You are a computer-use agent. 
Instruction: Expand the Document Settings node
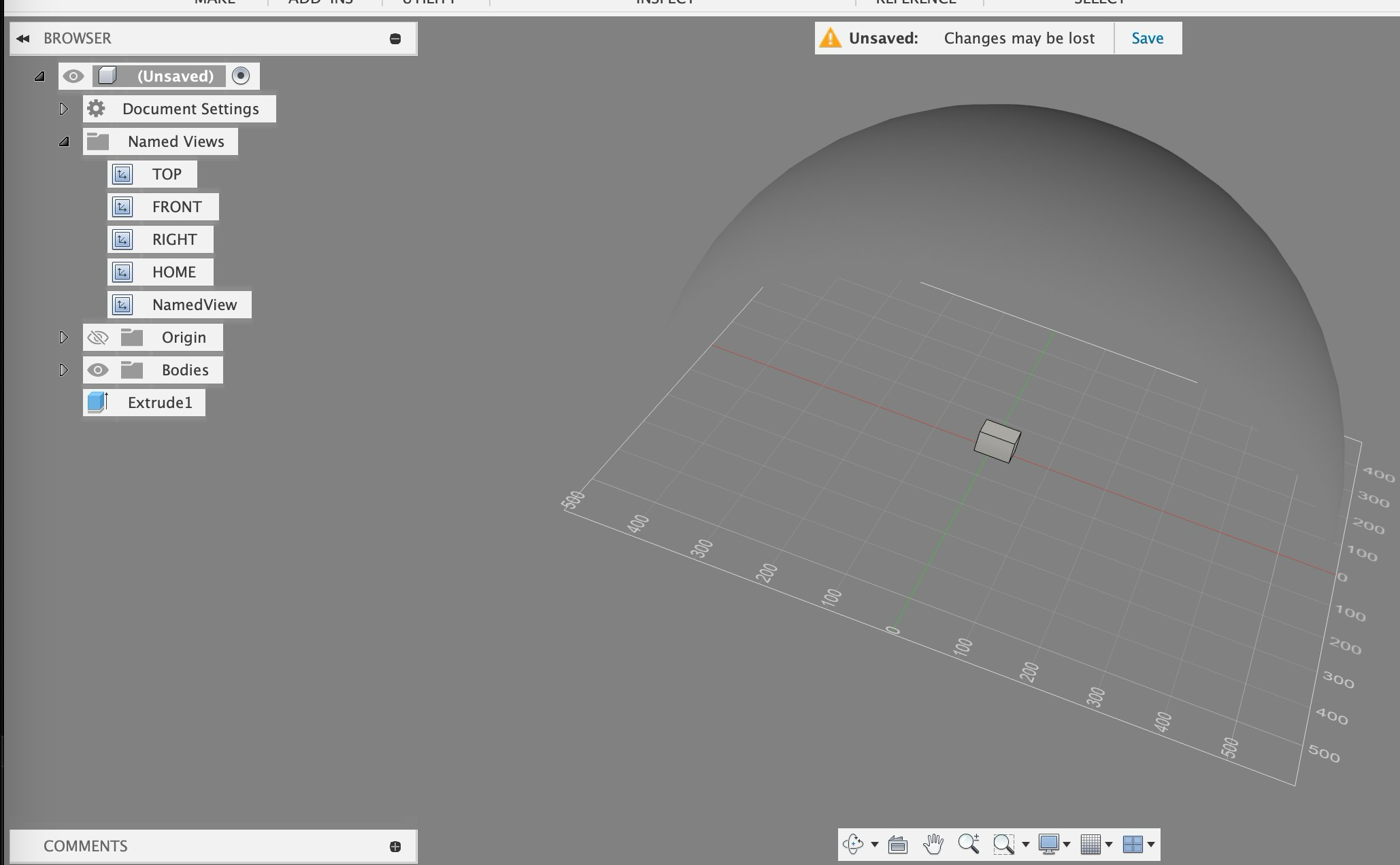(x=63, y=109)
